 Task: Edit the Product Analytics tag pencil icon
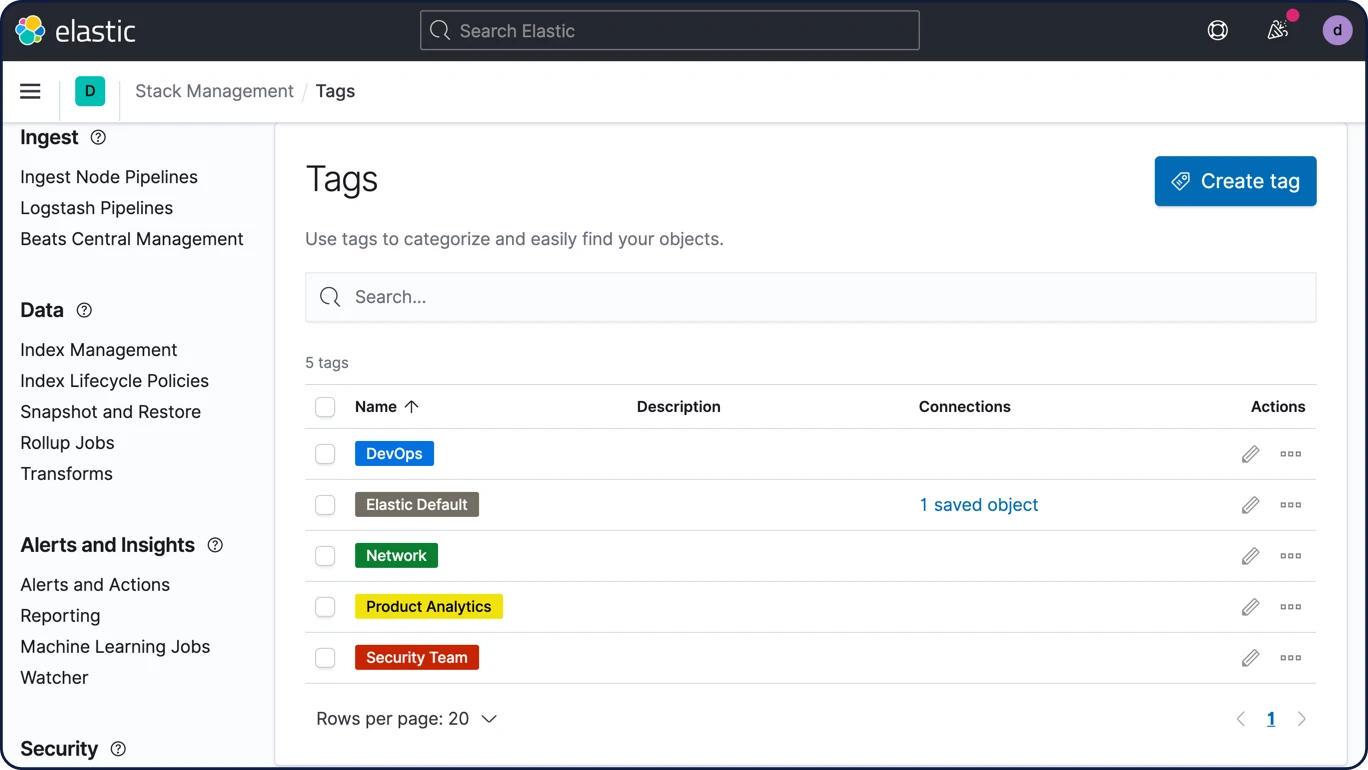point(1250,607)
